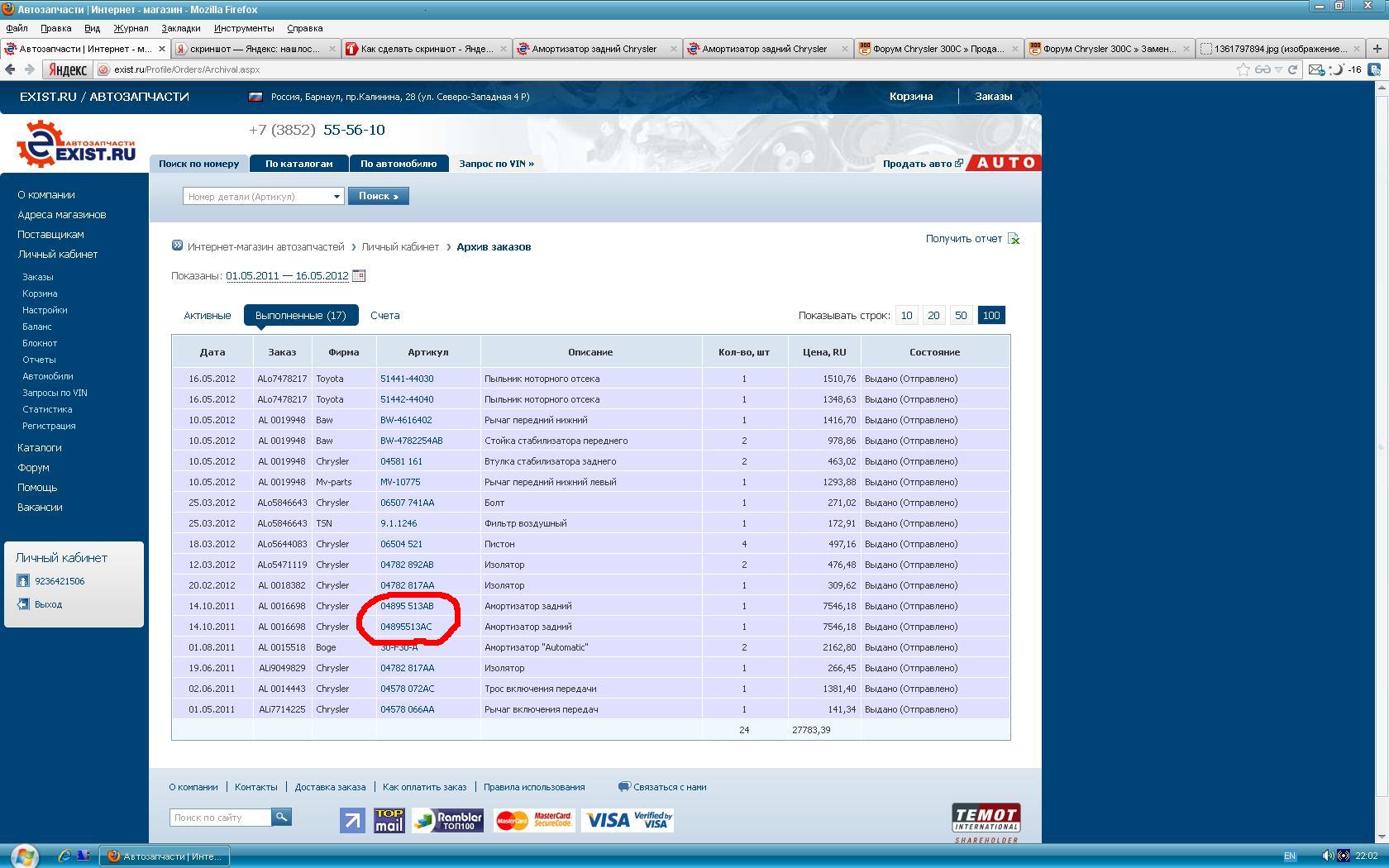Open the MasterCard logo in footer
This screenshot has width=1389, height=868.
tap(534, 820)
